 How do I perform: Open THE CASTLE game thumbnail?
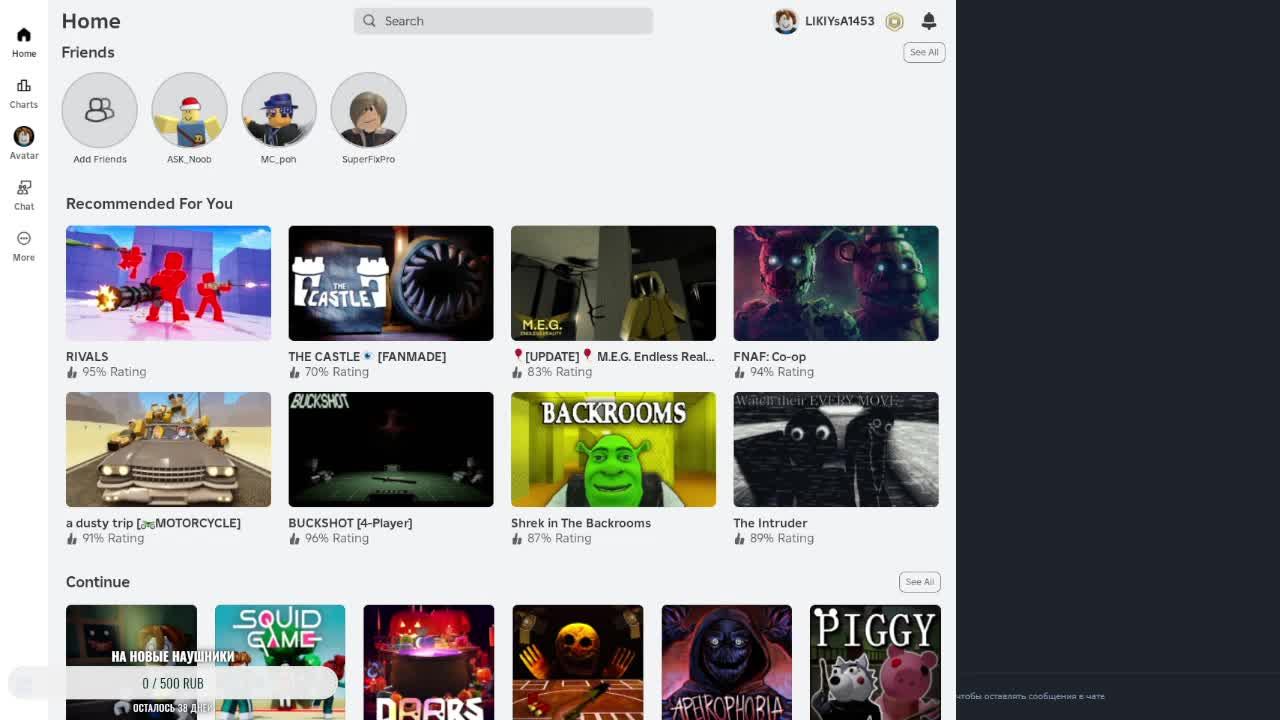pos(391,283)
